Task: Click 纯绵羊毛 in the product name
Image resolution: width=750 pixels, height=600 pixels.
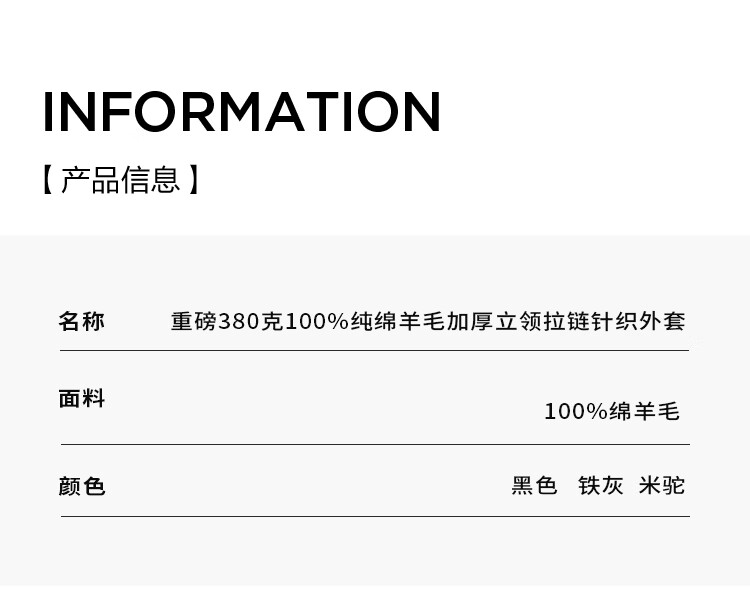Action: tap(398, 321)
